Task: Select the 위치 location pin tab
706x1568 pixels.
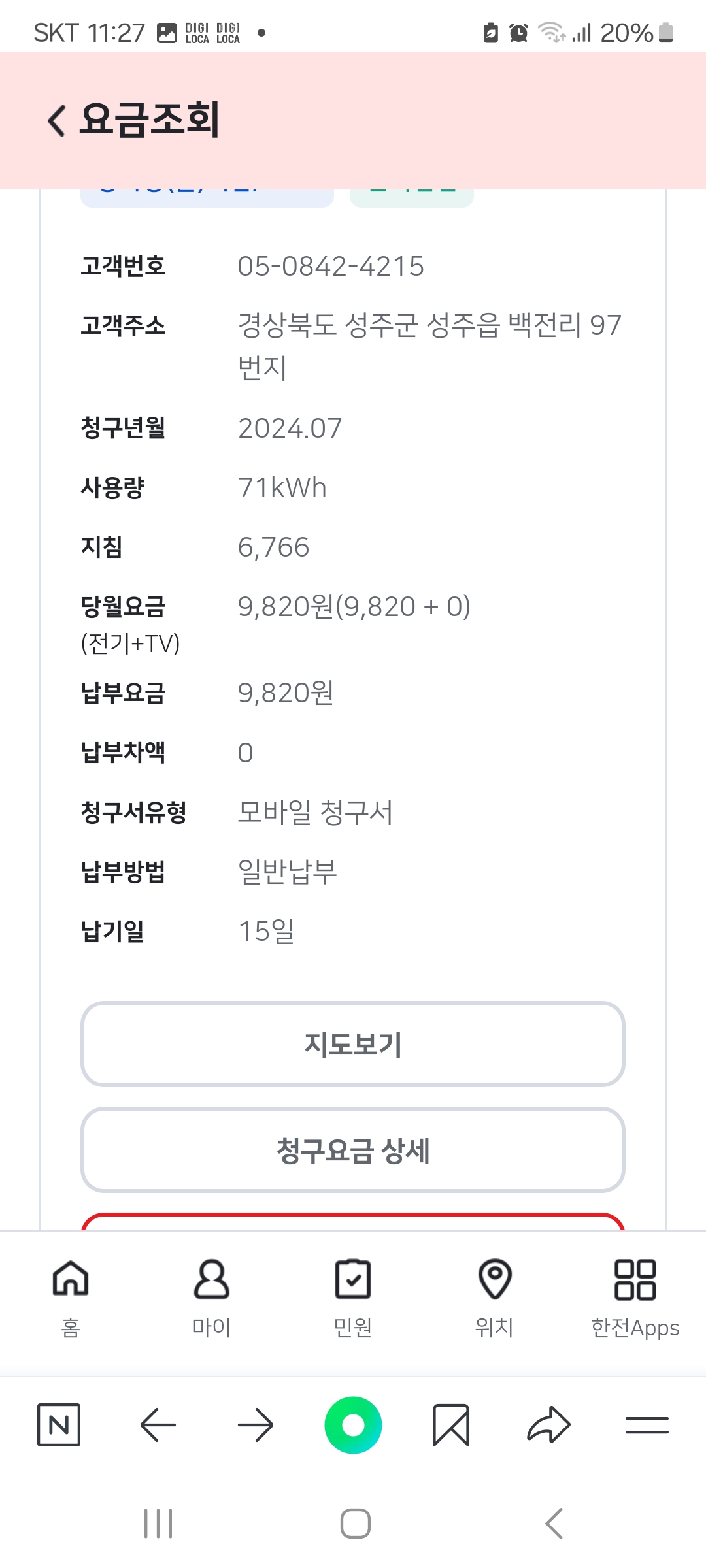Action: tap(495, 1296)
